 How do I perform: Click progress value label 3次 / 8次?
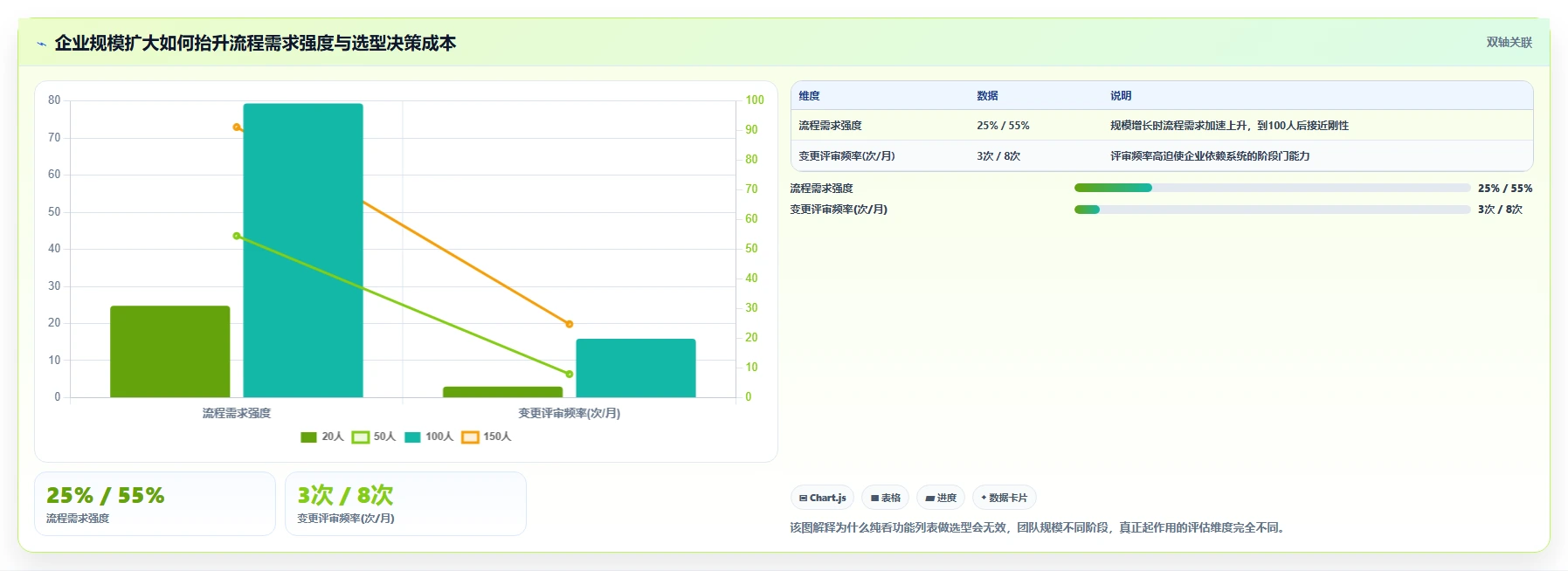coord(1500,210)
